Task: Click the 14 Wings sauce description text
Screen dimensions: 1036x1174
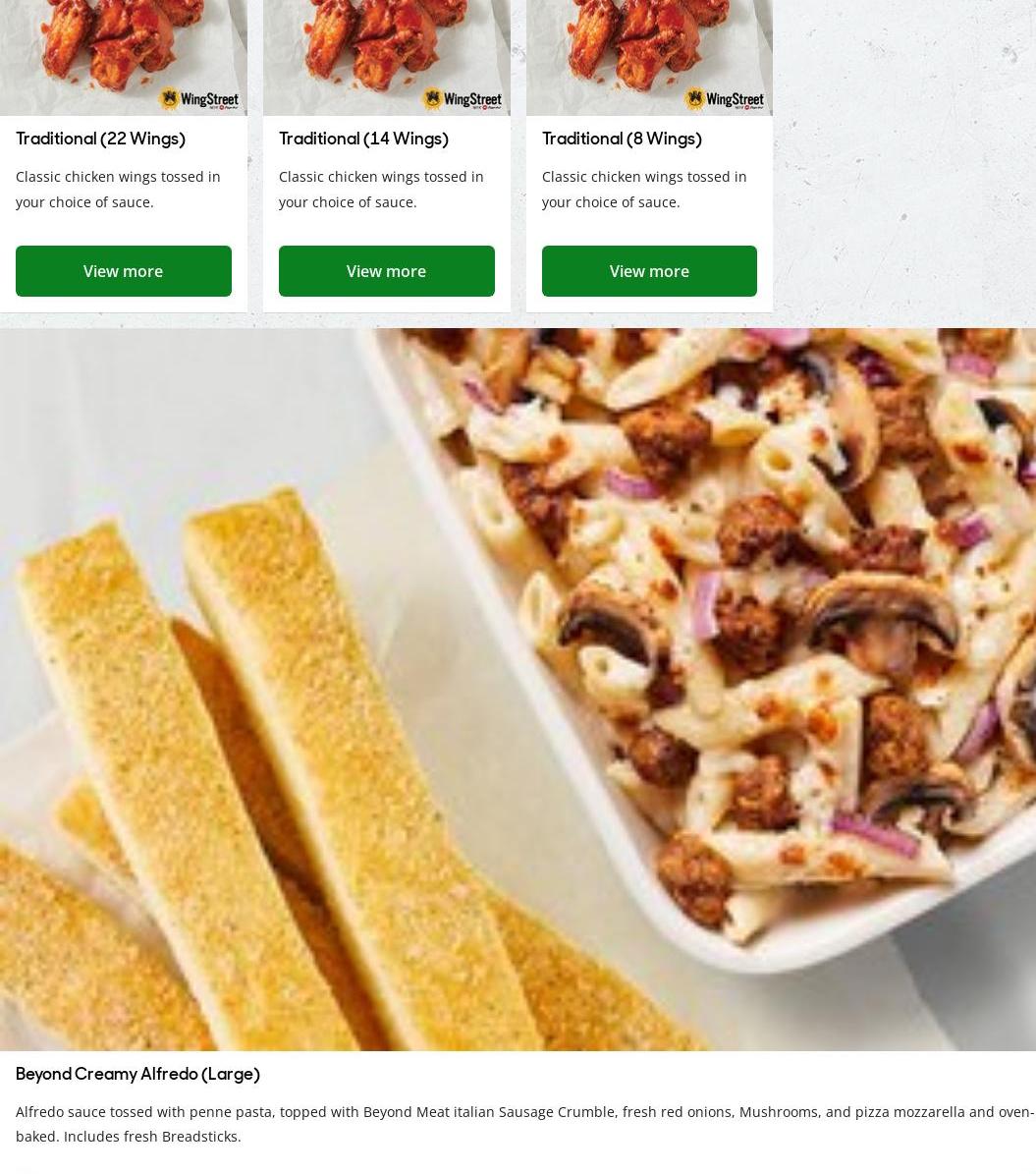Action: [x=381, y=190]
